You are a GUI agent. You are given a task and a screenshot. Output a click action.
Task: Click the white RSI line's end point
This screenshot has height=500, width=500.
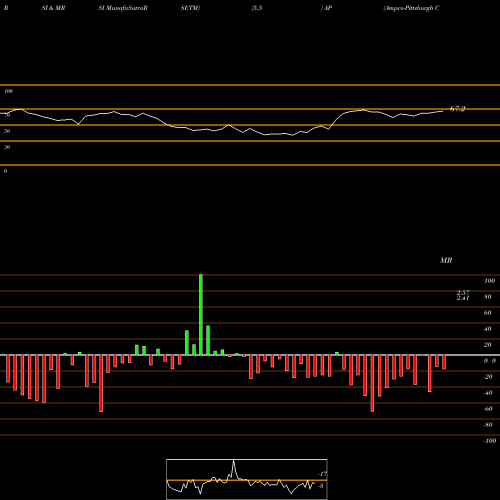point(443,111)
